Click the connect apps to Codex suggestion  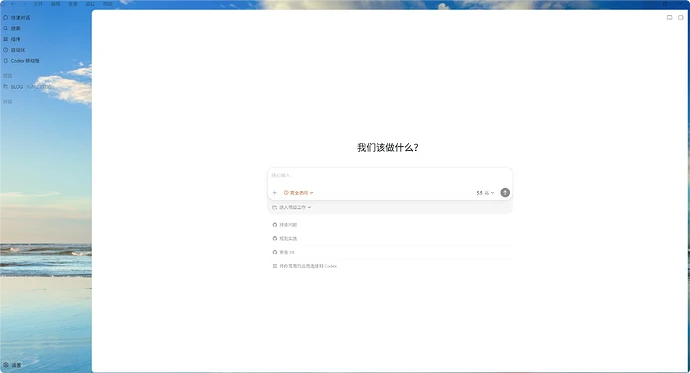pyautogui.click(x=390, y=266)
